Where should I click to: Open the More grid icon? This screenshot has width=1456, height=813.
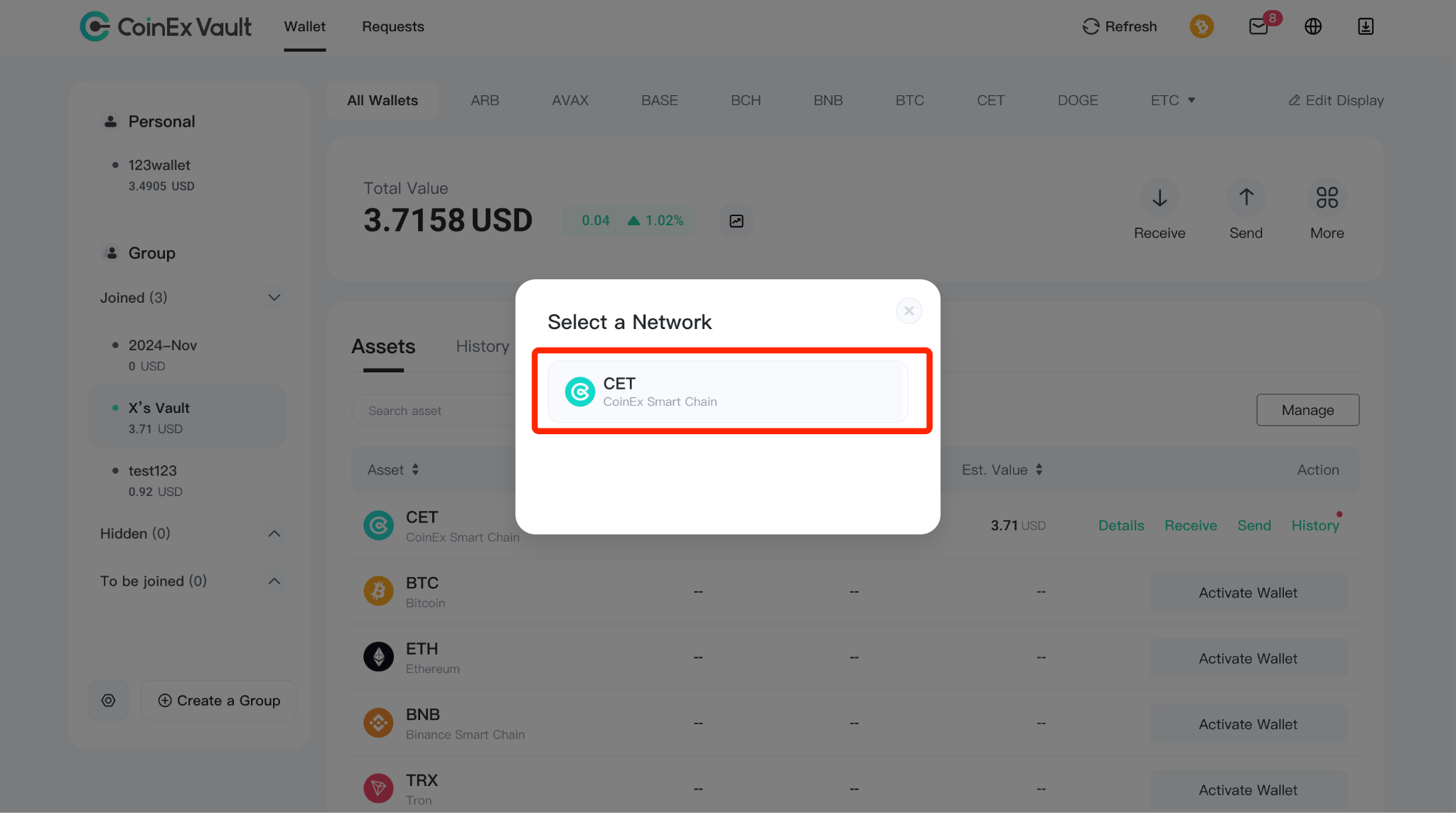tap(1327, 197)
